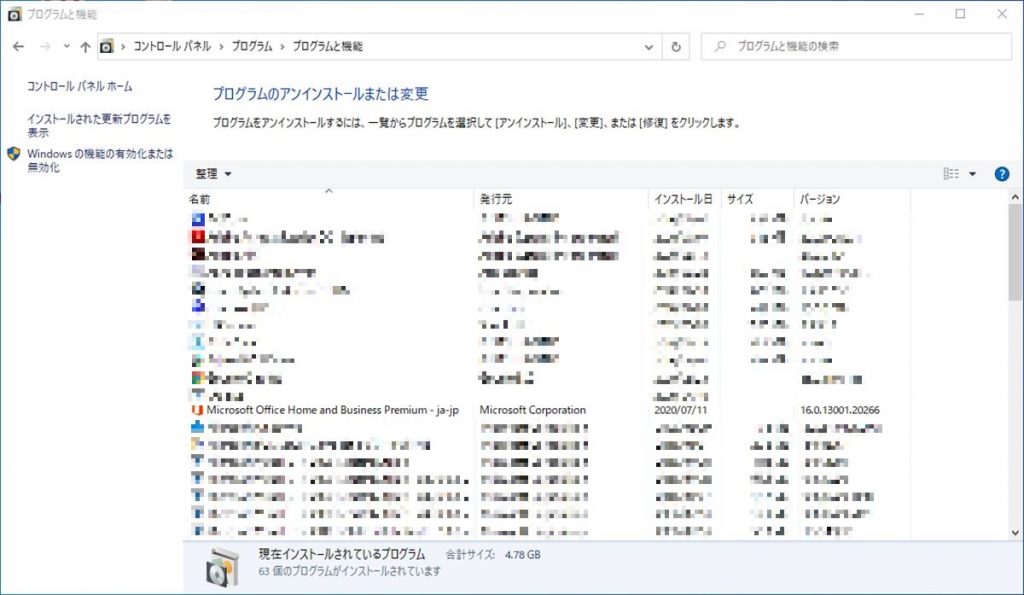Viewport: 1024px width, 595px height.
Task: Click the 4.78 GB total size value
Action: coord(522,555)
